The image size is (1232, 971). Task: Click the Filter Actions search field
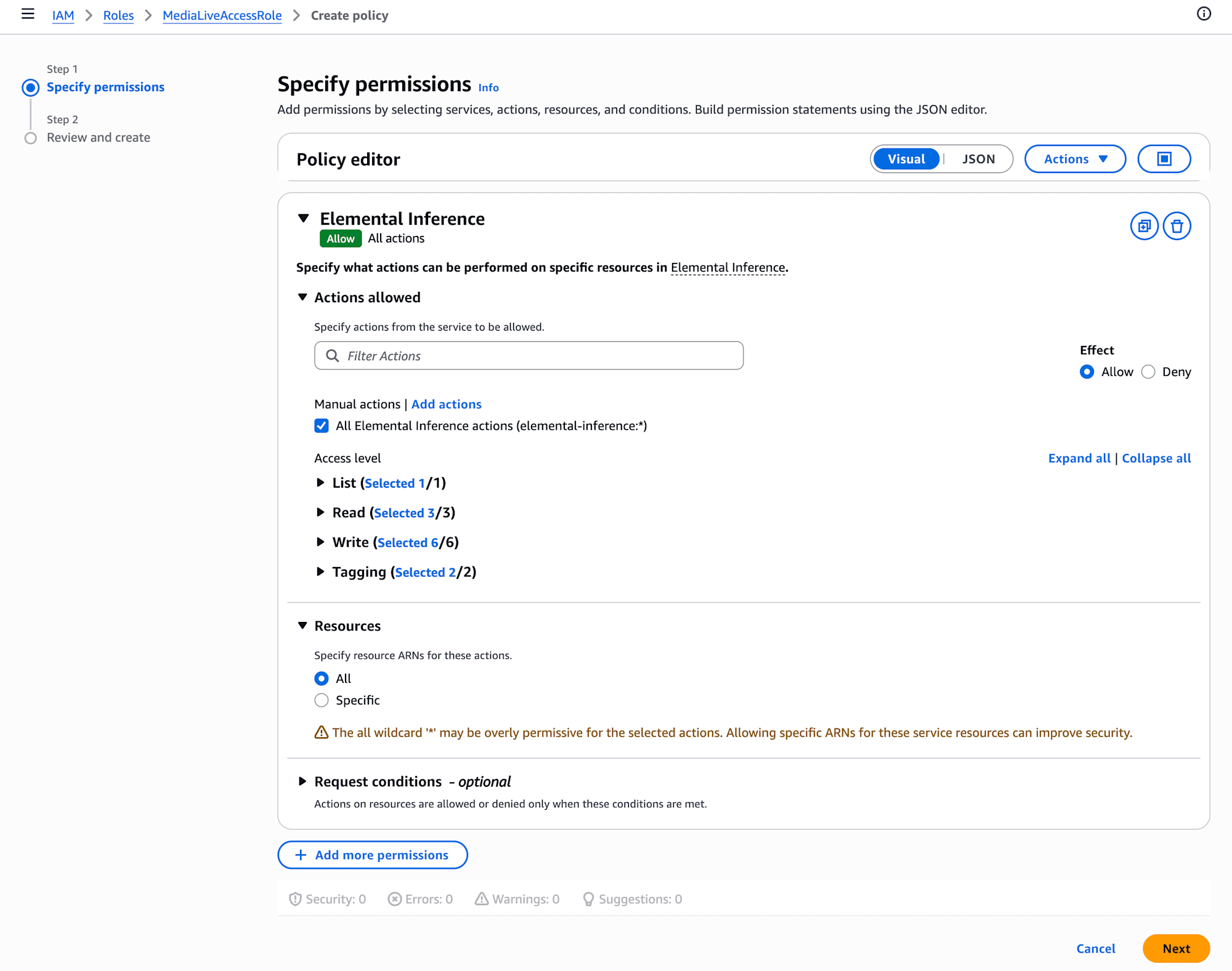pos(529,356)
